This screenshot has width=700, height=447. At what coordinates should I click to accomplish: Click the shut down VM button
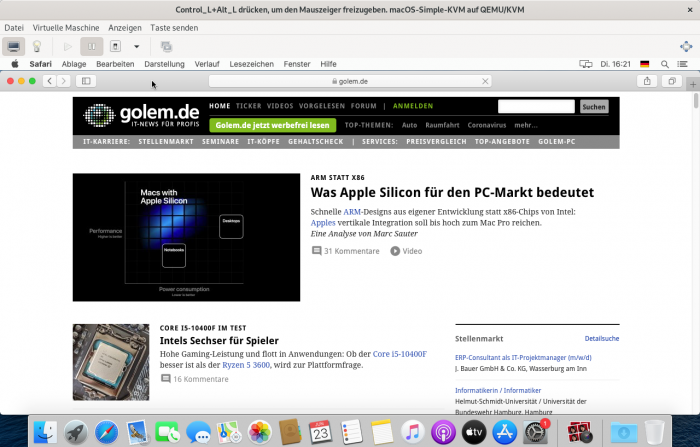[x=115, y=46]
